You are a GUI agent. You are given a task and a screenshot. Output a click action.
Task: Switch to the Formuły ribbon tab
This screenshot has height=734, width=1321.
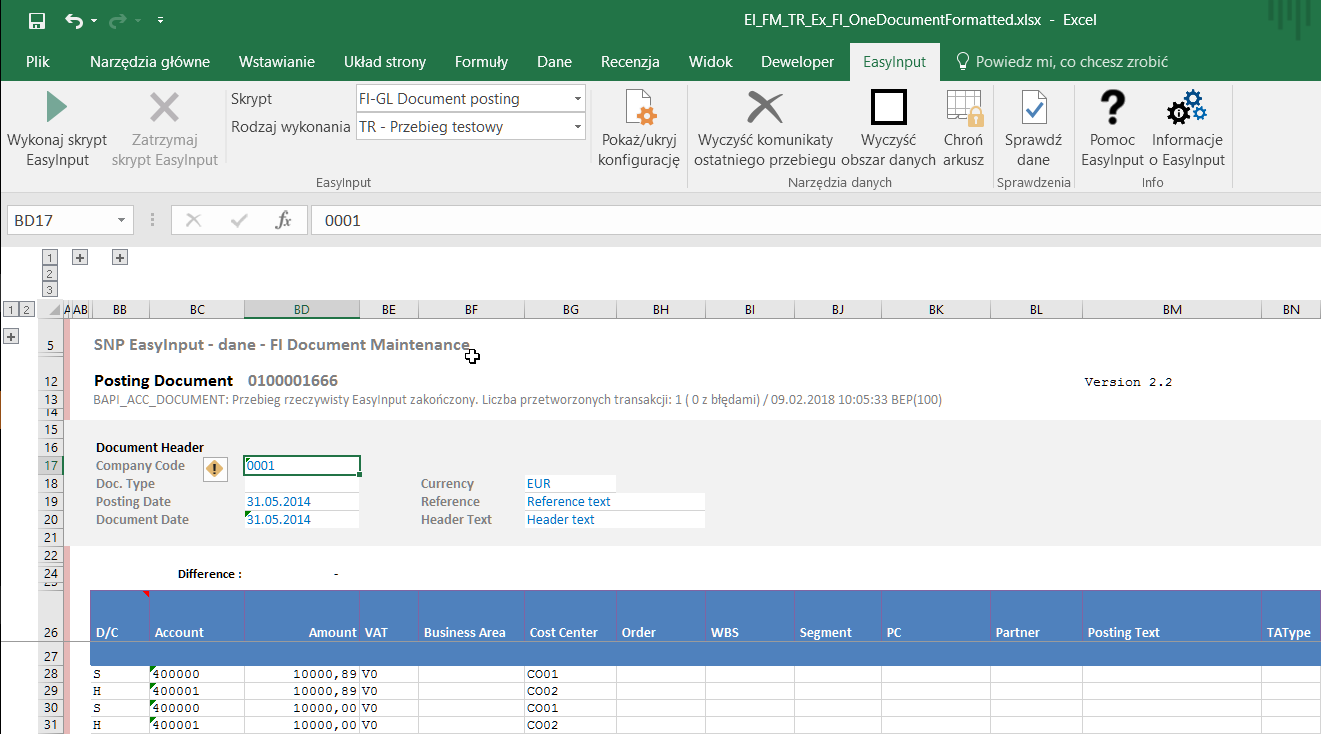click(481, 61)
